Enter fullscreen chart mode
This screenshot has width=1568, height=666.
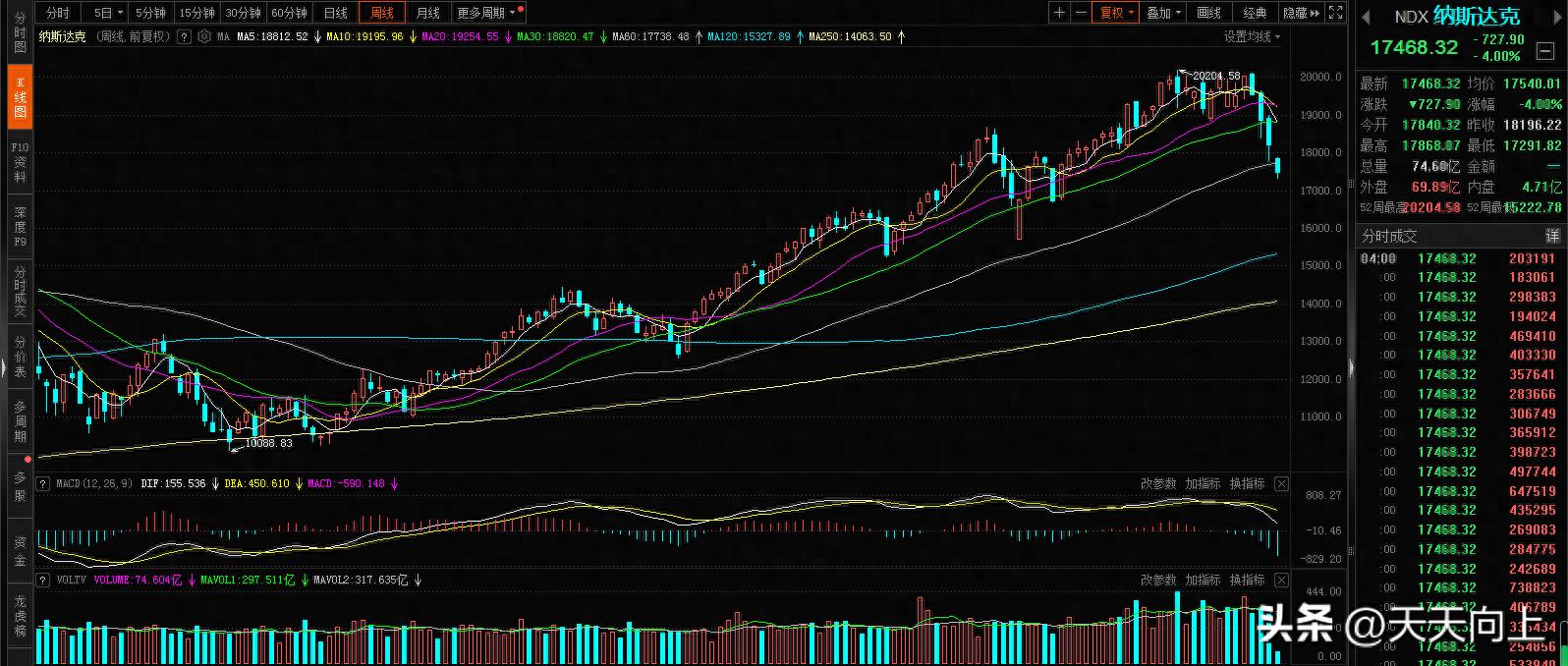click(1335, 13)
